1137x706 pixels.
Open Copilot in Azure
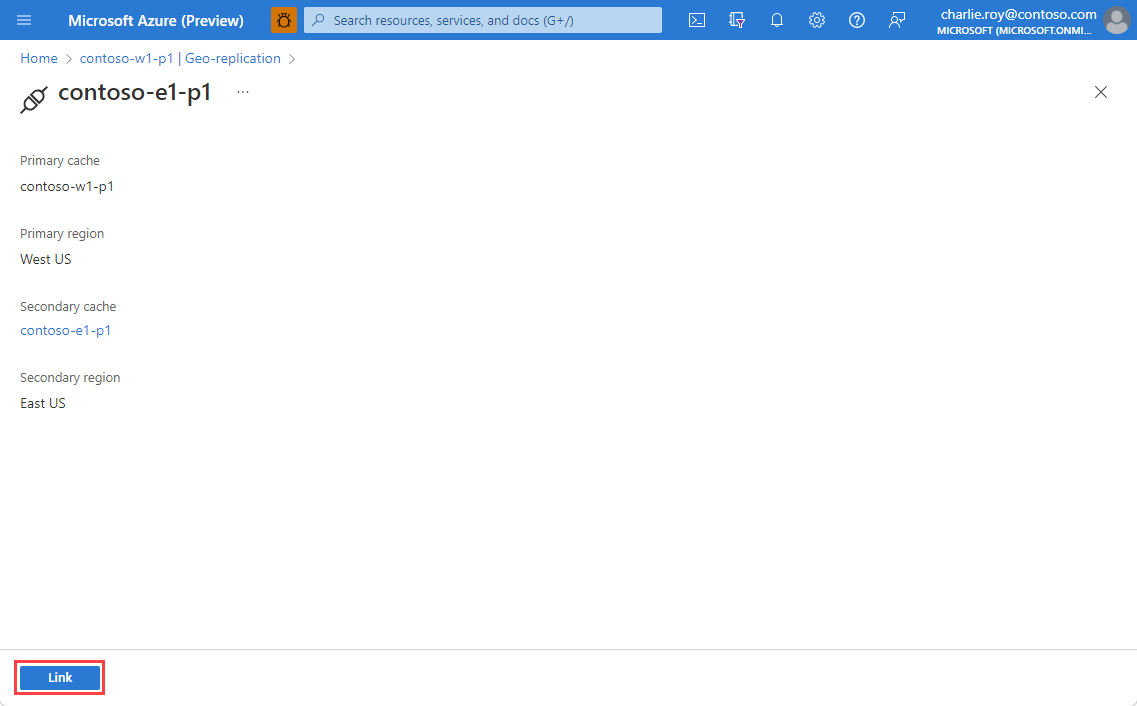283,20
